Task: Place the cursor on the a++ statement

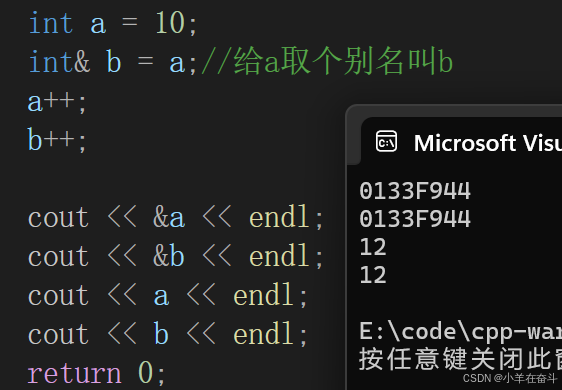Action: coord(57,102)
